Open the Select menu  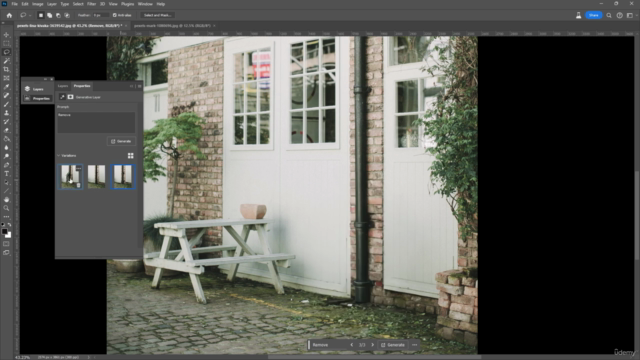point(78,4)
